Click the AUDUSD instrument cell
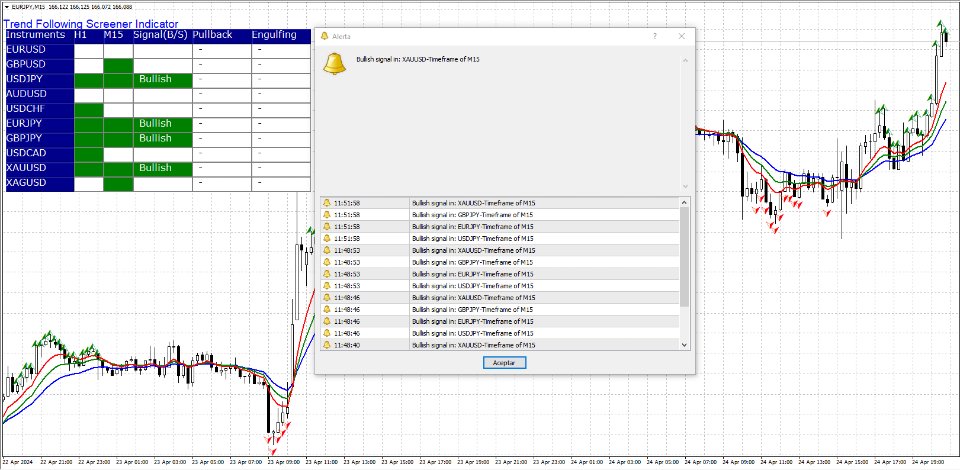 40,94
